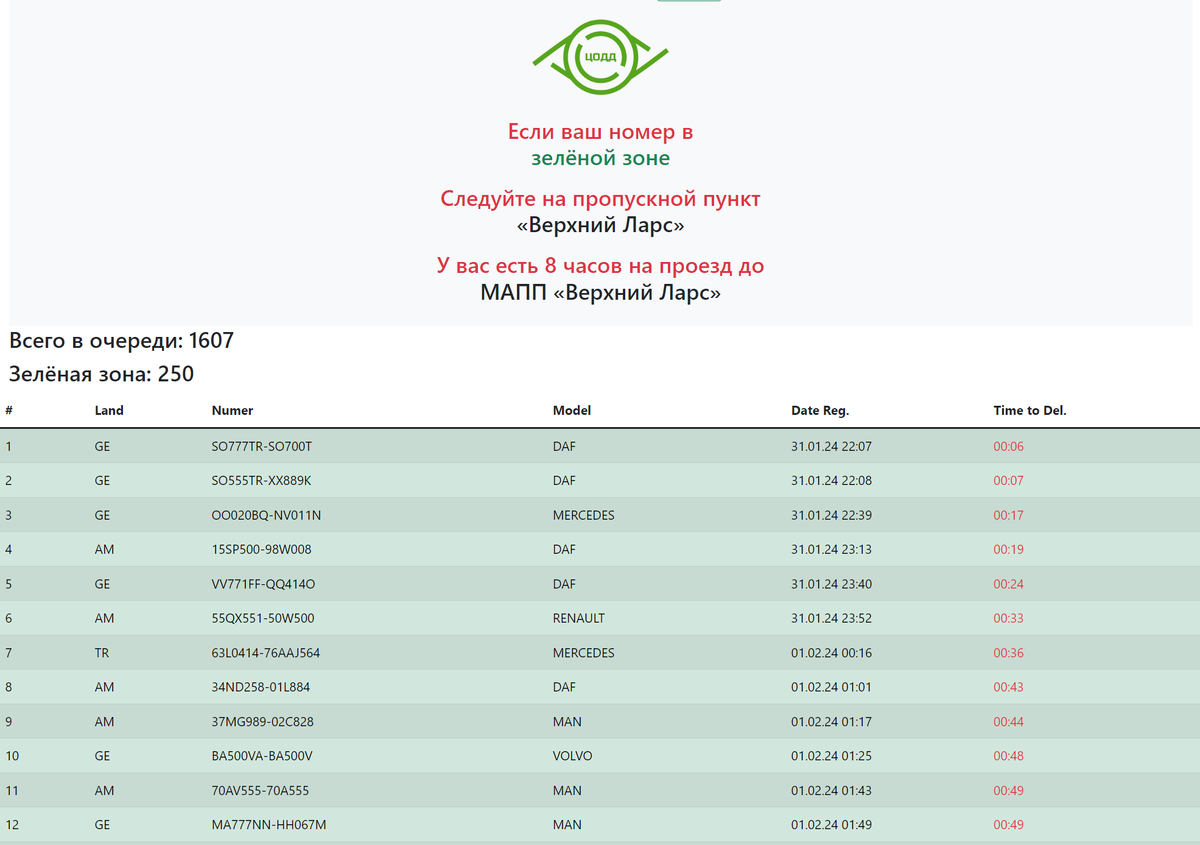Click registration date 31.01.24 23:40
The image size is (1200, 845).
pos(831,584)
